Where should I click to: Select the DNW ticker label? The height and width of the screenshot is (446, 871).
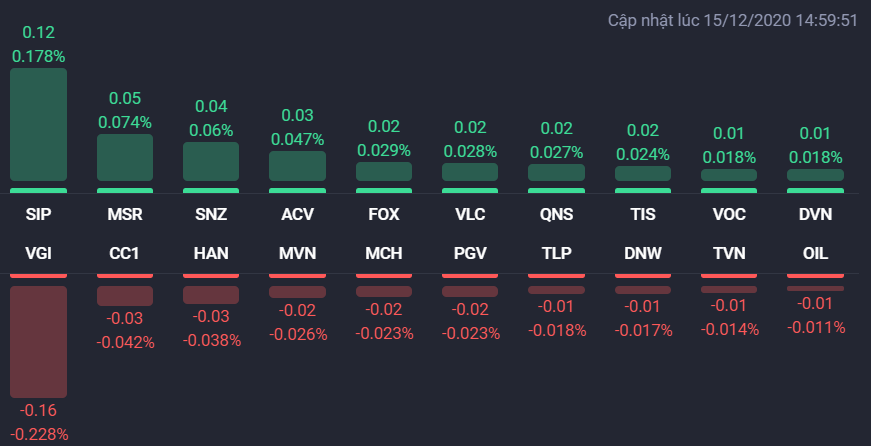tap(643, 253)
